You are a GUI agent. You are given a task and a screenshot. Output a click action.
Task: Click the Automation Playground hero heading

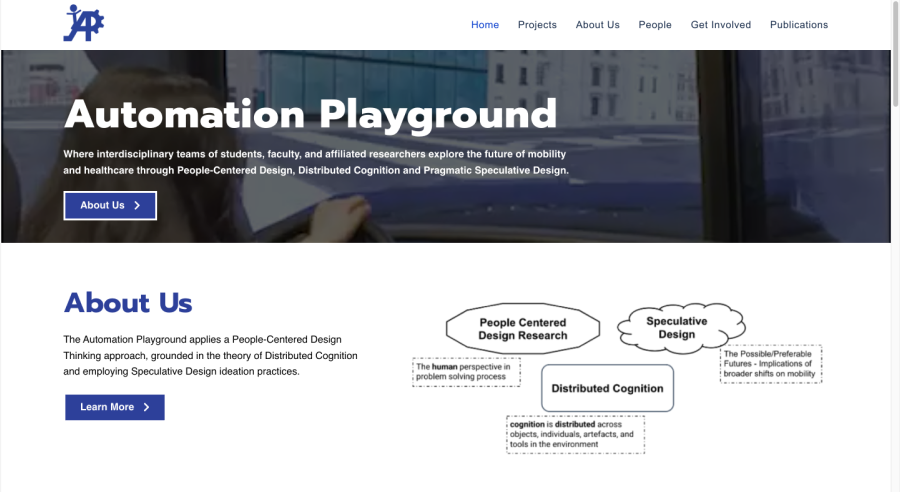pos(310,114)
